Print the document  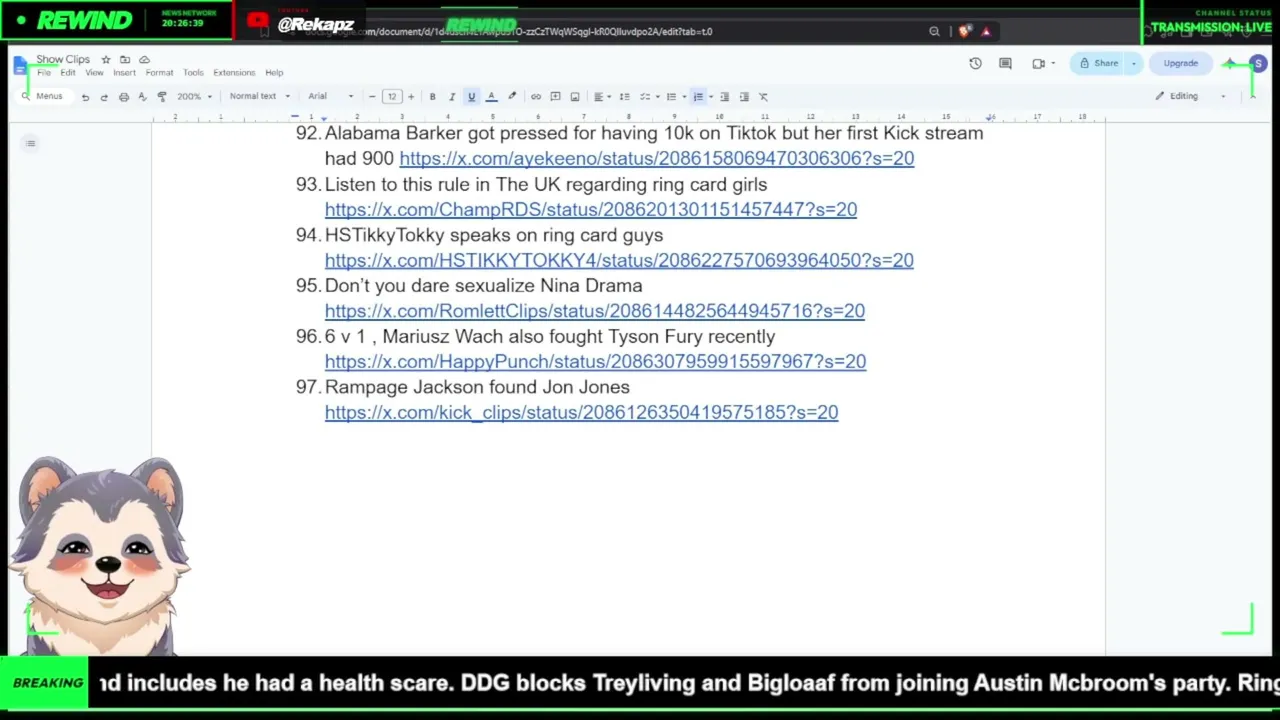(x=123, y=97)
